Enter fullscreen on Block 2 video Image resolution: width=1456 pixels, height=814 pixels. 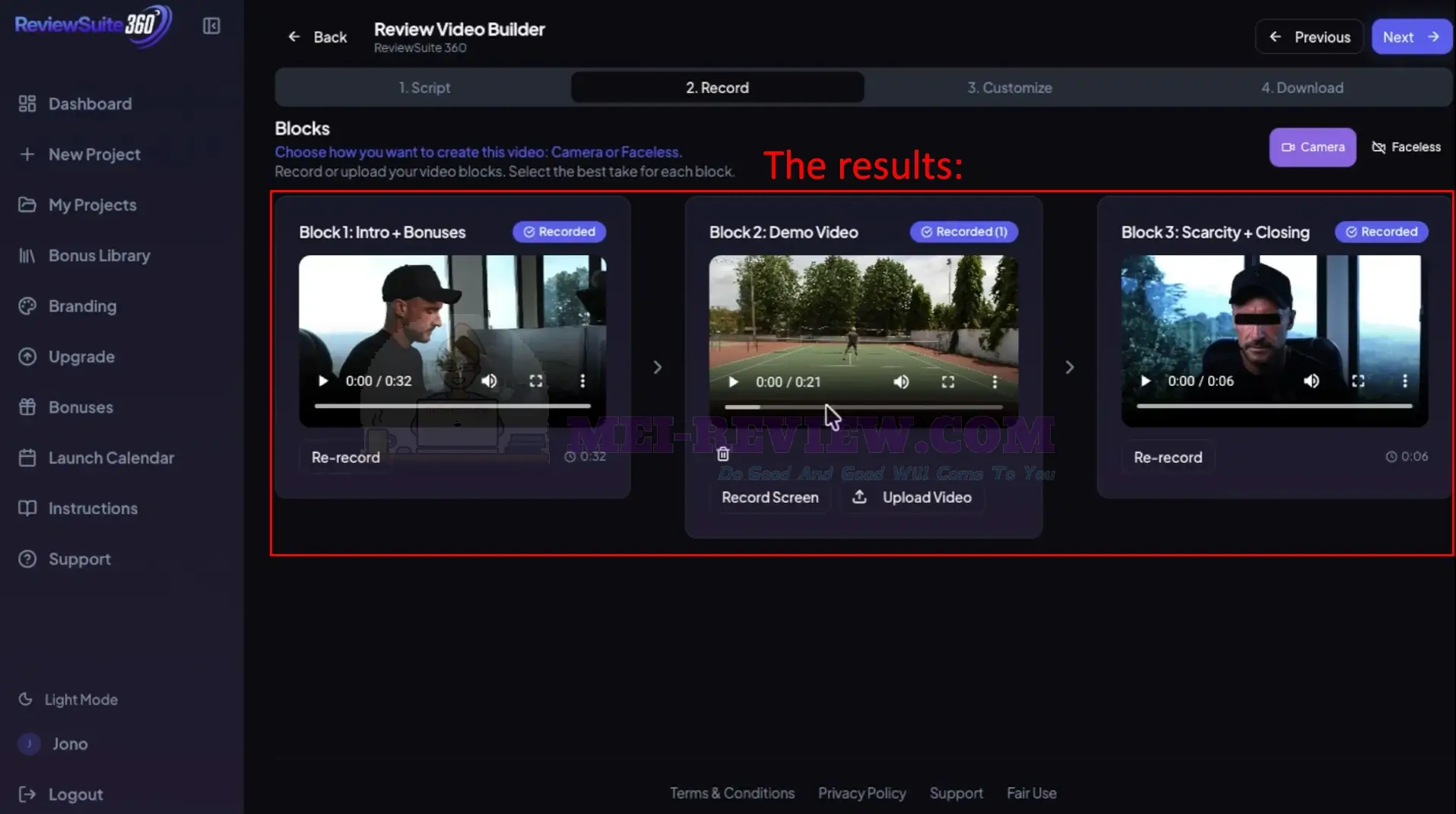[948, 382]
